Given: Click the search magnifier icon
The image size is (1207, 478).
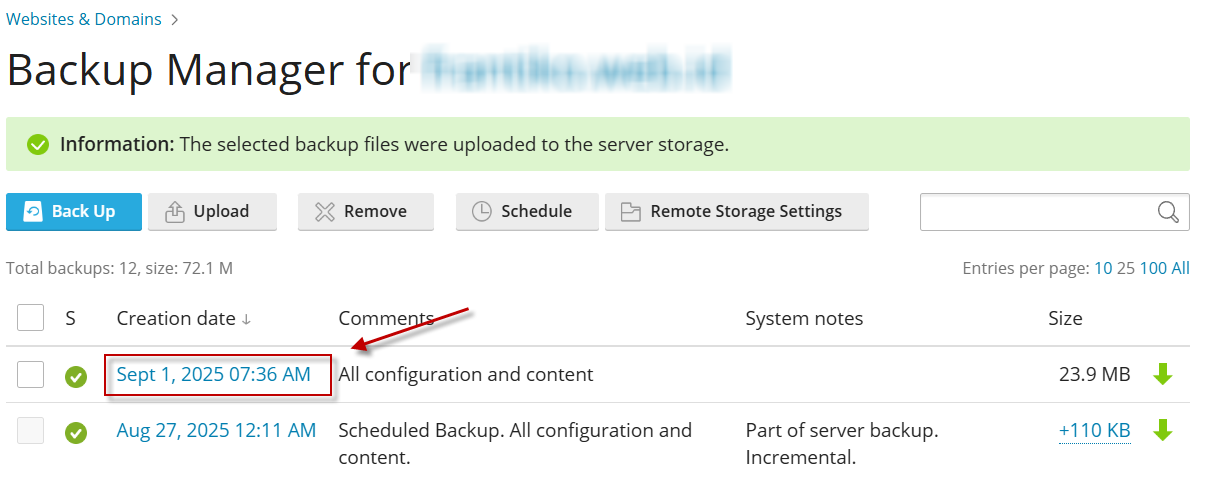Looking at the screenshot, I should point(1168,211).
